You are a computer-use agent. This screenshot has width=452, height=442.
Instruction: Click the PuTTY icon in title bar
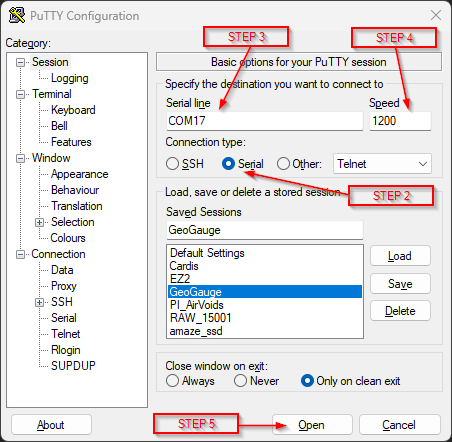coord(17,15)
